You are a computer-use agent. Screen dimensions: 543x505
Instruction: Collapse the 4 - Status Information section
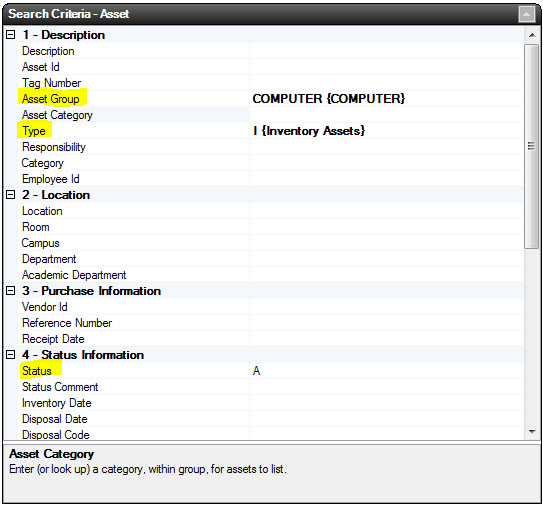pos(11,355)
